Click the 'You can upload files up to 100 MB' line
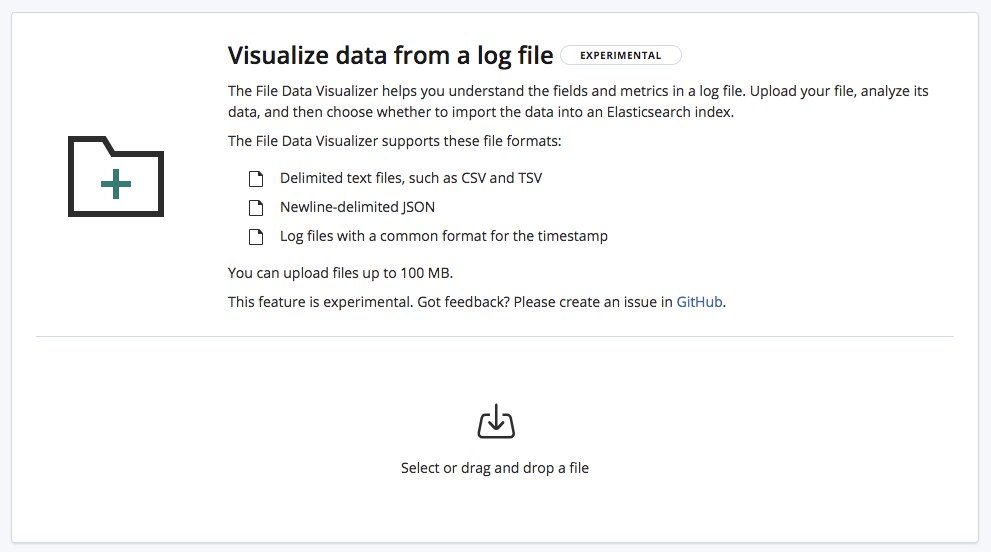 340,273
